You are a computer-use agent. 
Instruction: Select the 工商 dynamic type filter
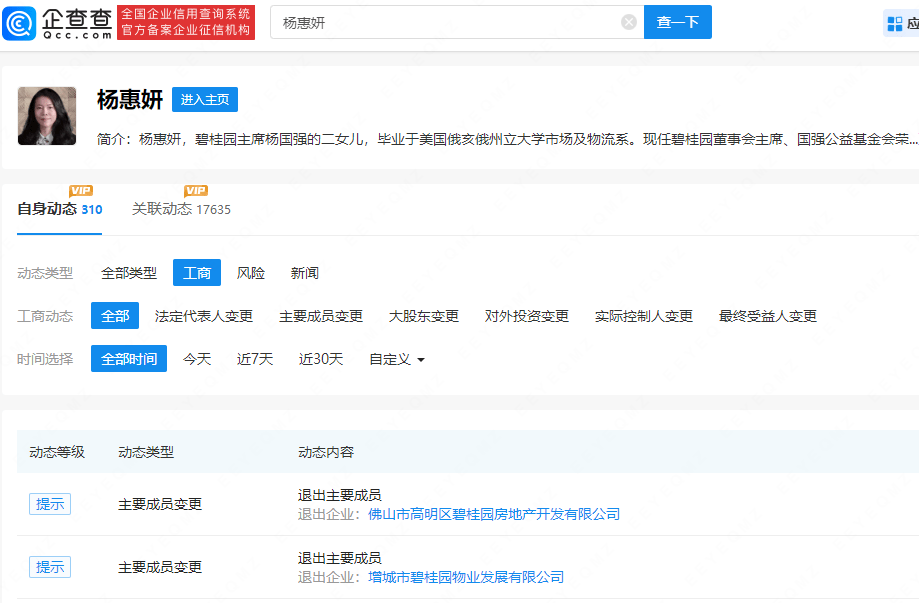[x=196, y=273]
